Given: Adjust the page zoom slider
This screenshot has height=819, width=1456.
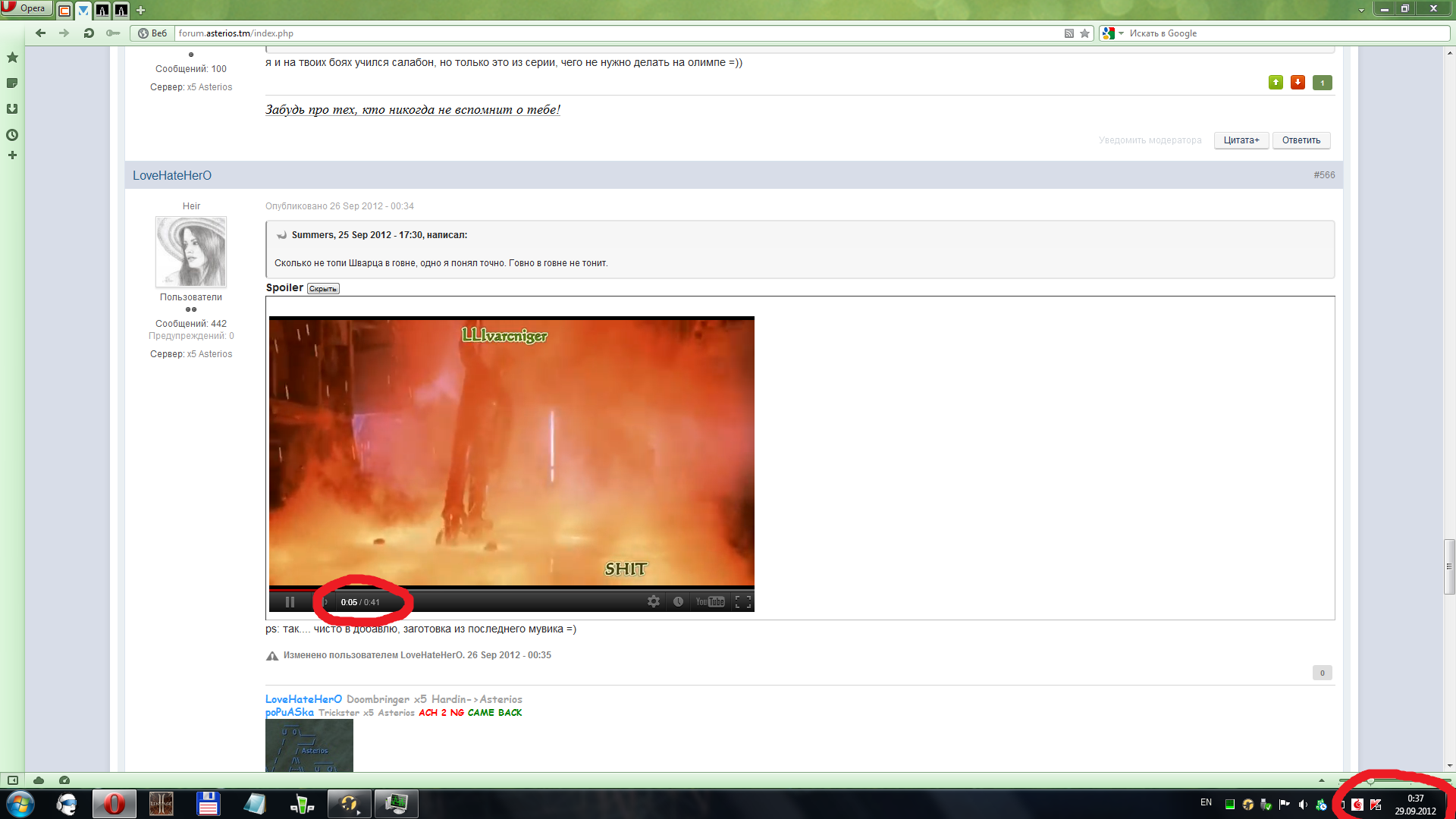Looking at the screenshot, I should coord(1370,781).
